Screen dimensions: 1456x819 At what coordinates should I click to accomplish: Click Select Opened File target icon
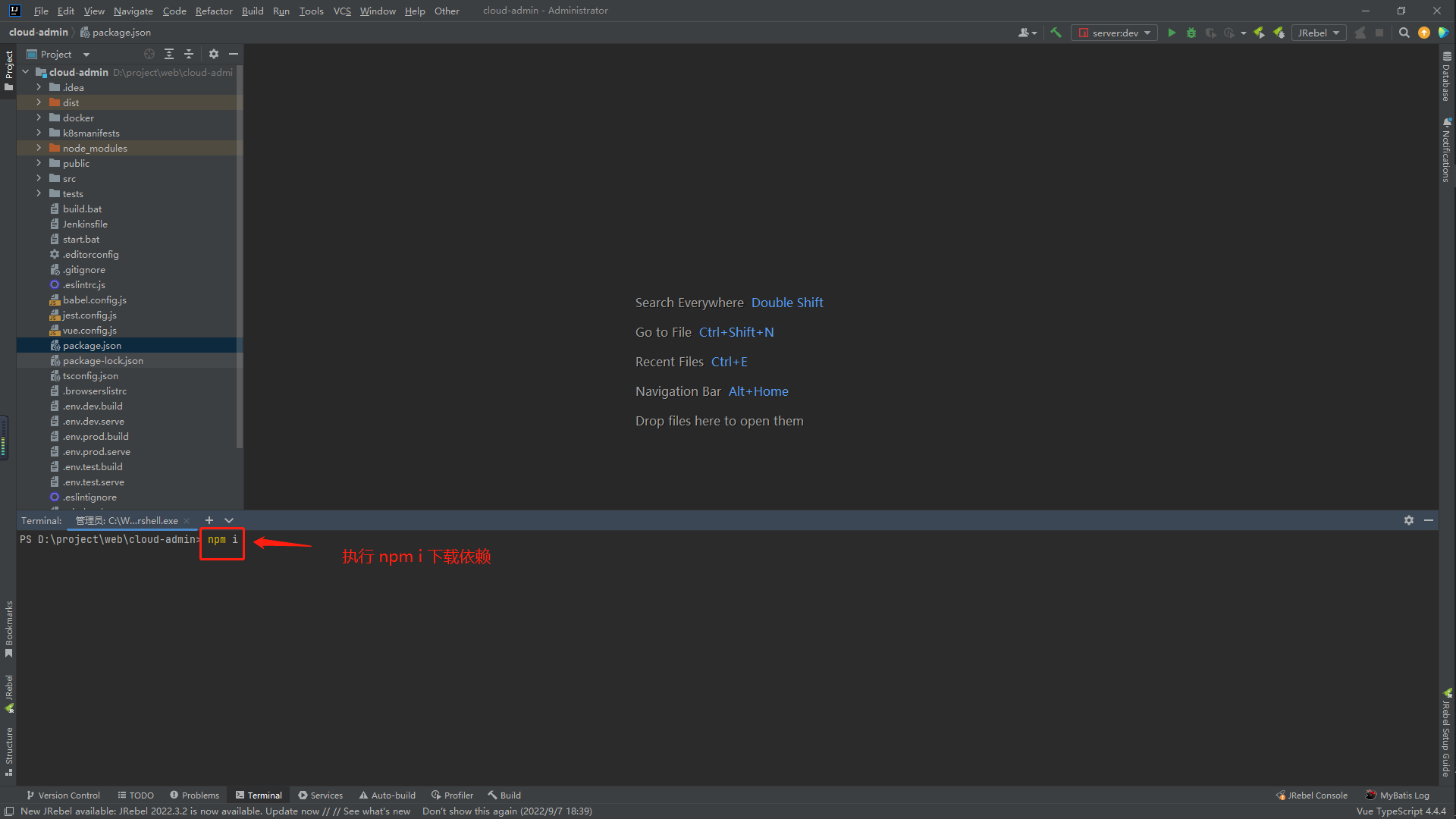(149, 54)
